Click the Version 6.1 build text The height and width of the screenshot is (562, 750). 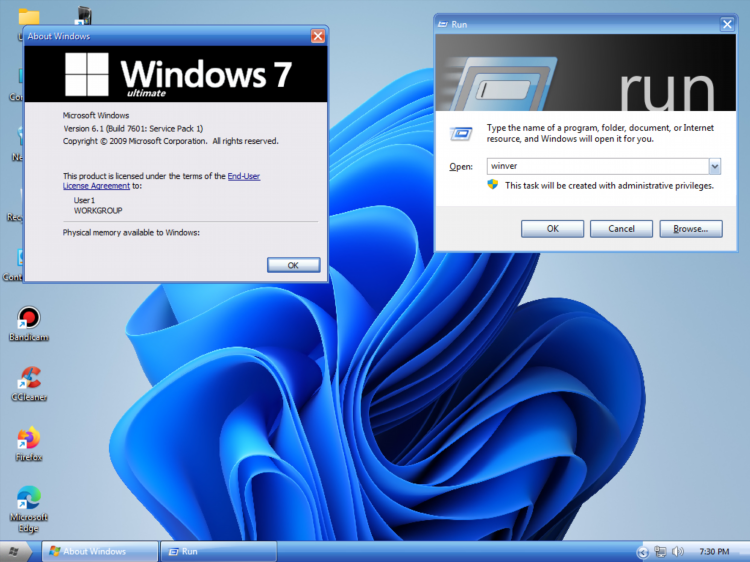[133, 128]
